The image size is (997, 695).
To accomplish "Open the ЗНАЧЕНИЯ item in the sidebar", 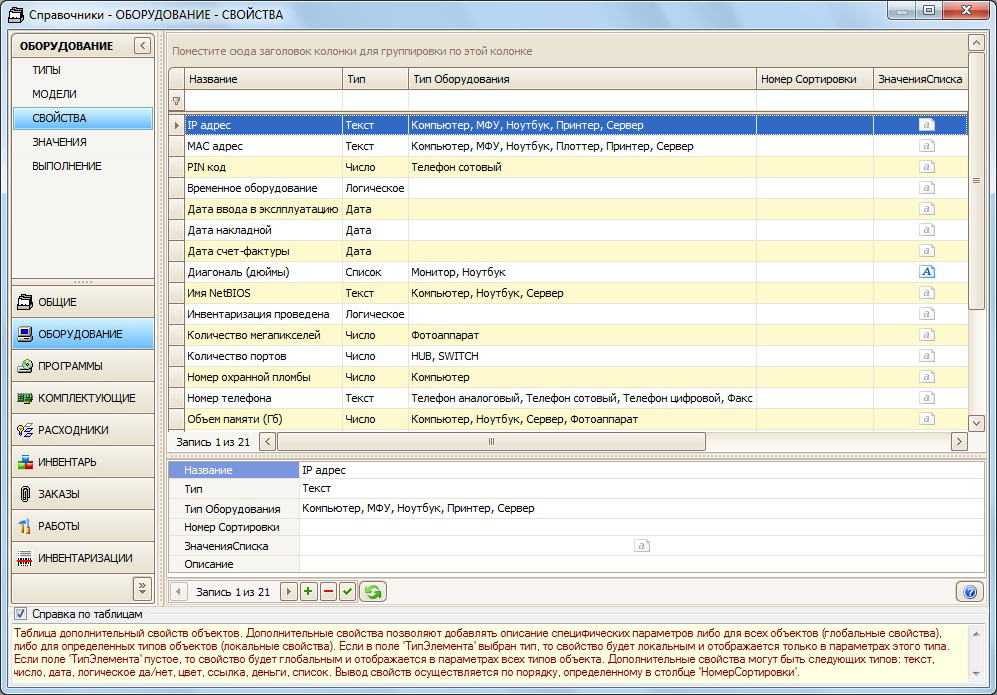I will [59, 142].
